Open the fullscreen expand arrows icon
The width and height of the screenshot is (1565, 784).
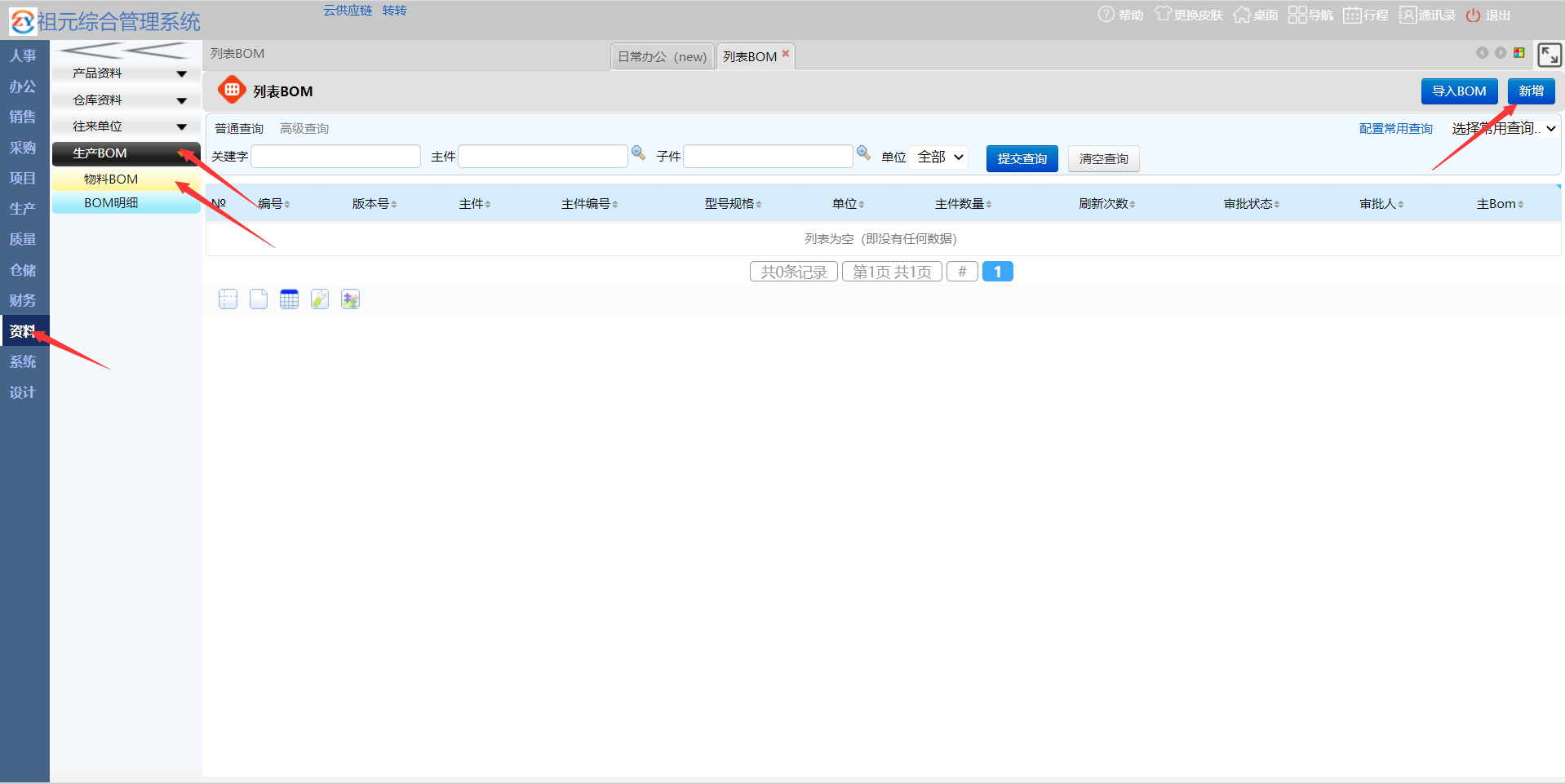1549,55
